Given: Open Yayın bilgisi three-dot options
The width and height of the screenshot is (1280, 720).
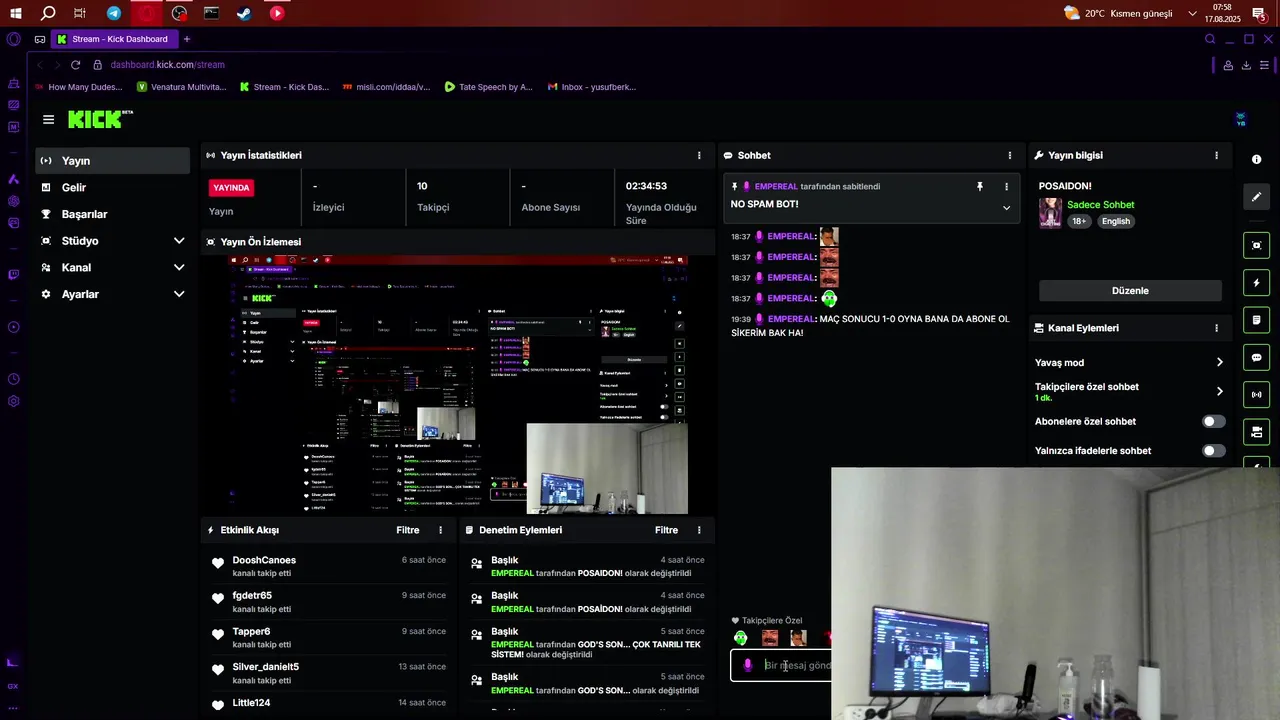Looking at the screenshot, I should pos(1216,155).
